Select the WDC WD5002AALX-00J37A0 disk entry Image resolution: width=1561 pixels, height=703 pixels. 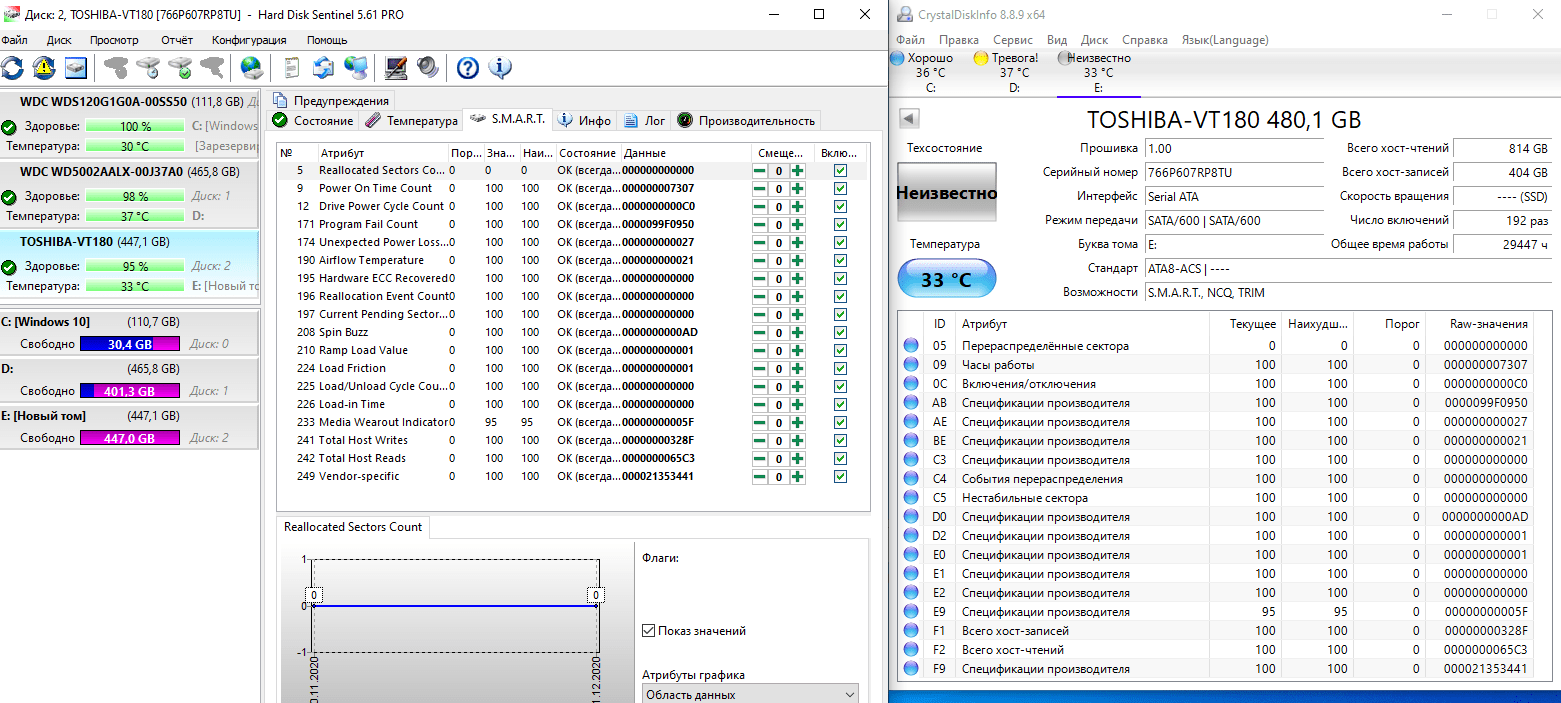129,194
